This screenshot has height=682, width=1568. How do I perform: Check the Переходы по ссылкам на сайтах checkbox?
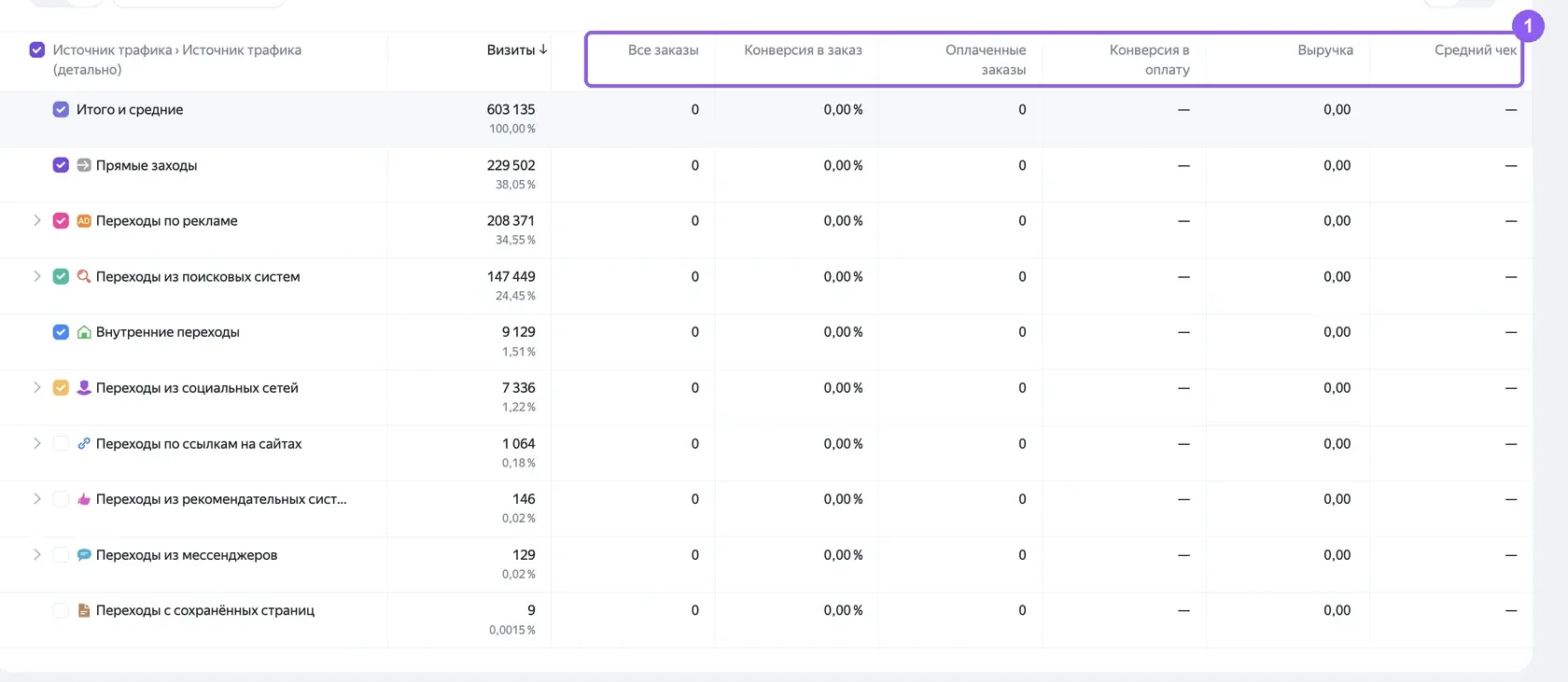point(61,443)
